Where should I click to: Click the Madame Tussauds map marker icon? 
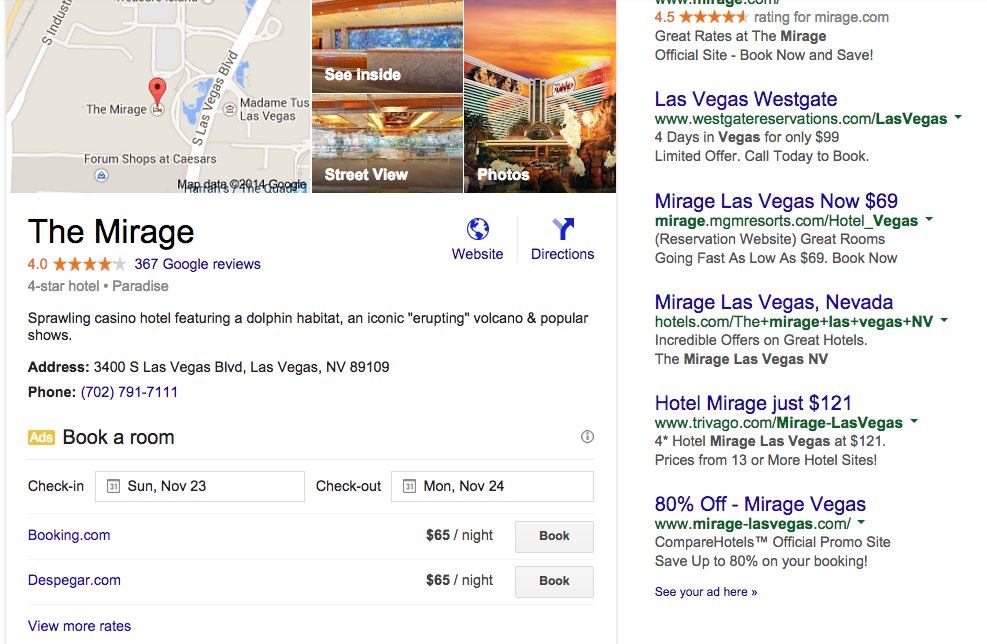(230, 108)
